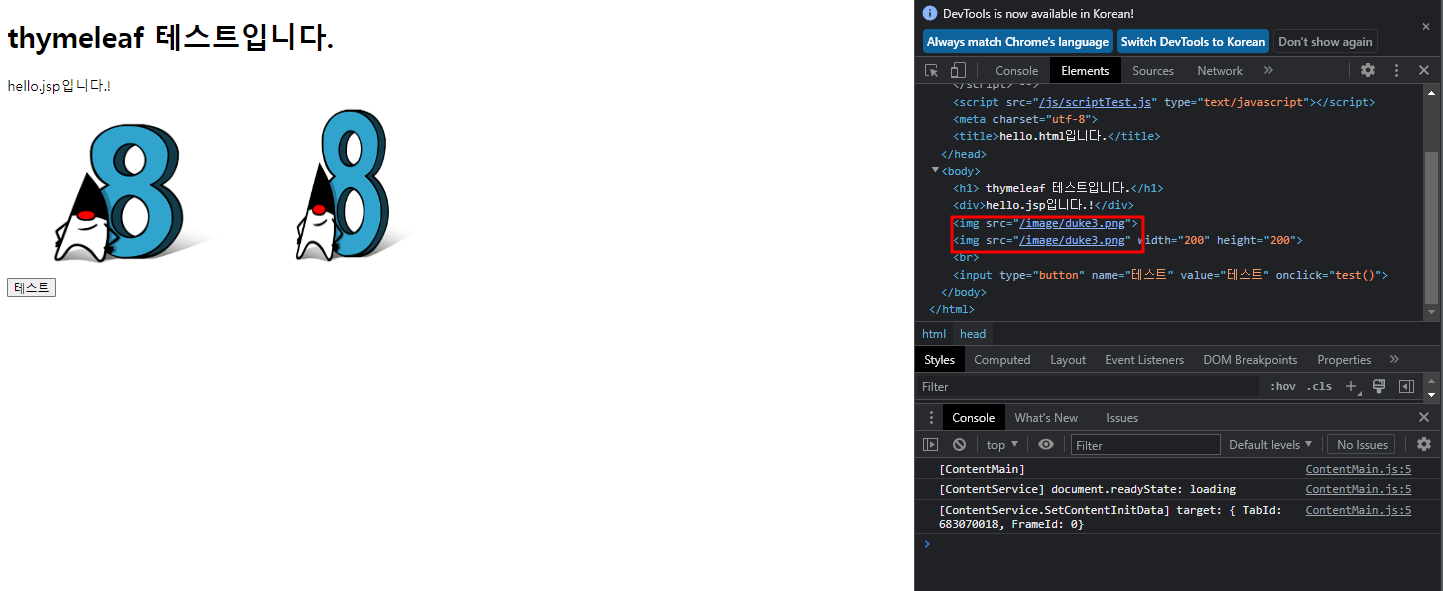Screen dimensions: 1443x591
Task: Activate the inspect element picker icon
Action: [932, 70]
